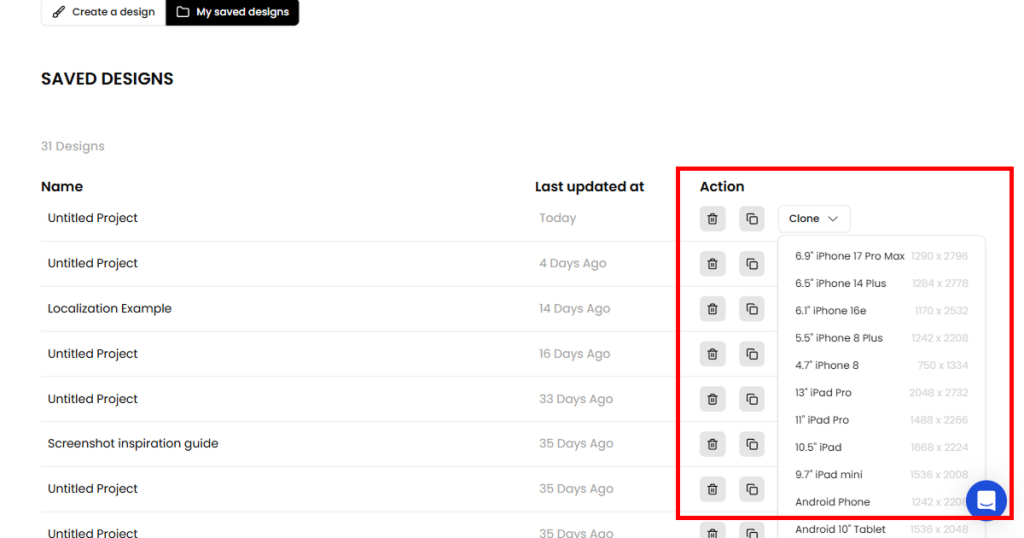This screenshot has width=1024, height=538.
Task: Open Untitled Project updated 16 Days Ago
Action: click(x=93, y=353)
